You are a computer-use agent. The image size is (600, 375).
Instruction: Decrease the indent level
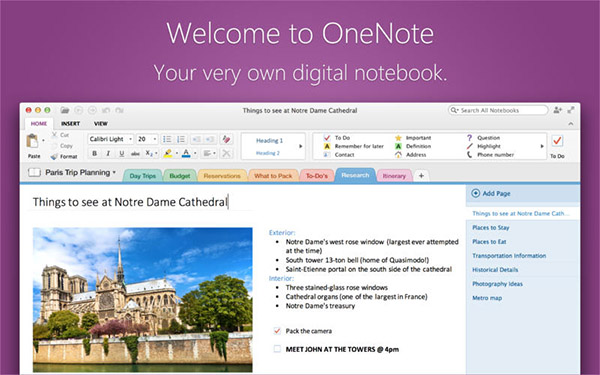196,139
